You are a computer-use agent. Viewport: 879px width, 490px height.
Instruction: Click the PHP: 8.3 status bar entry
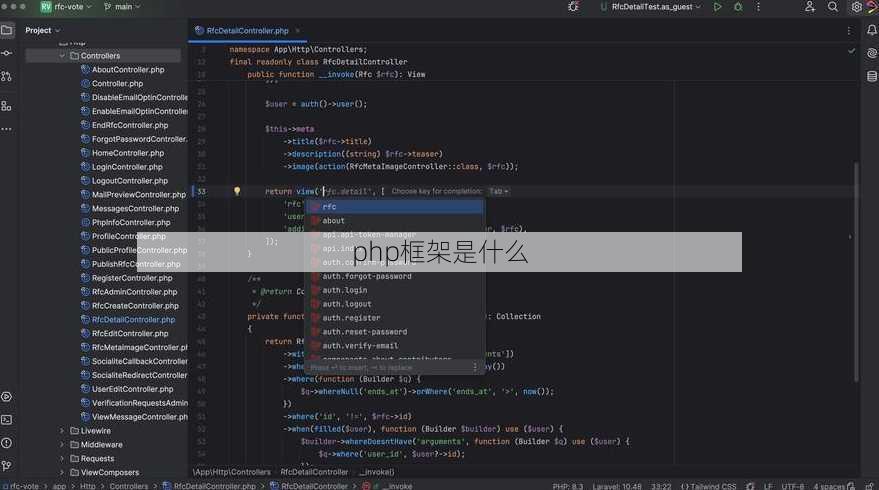click(567, 486)
